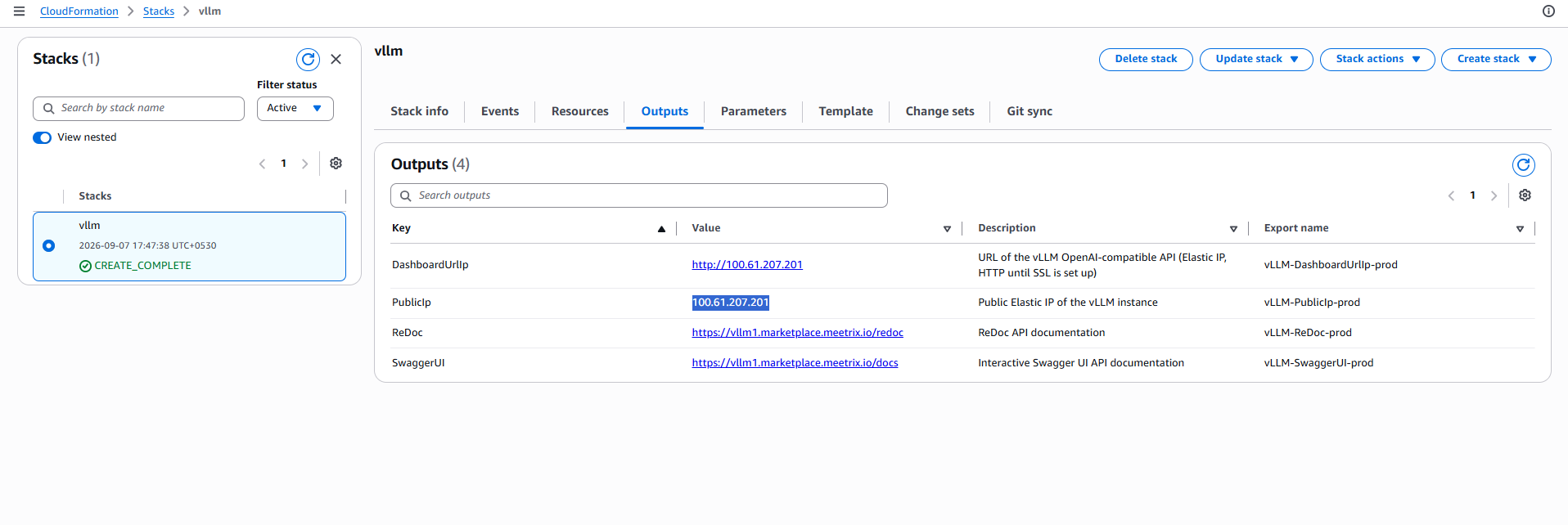The width and height of the screenshot is (1568, 525).
Task: Click the SwaggerUI key cell
Action: pos(418,363)
